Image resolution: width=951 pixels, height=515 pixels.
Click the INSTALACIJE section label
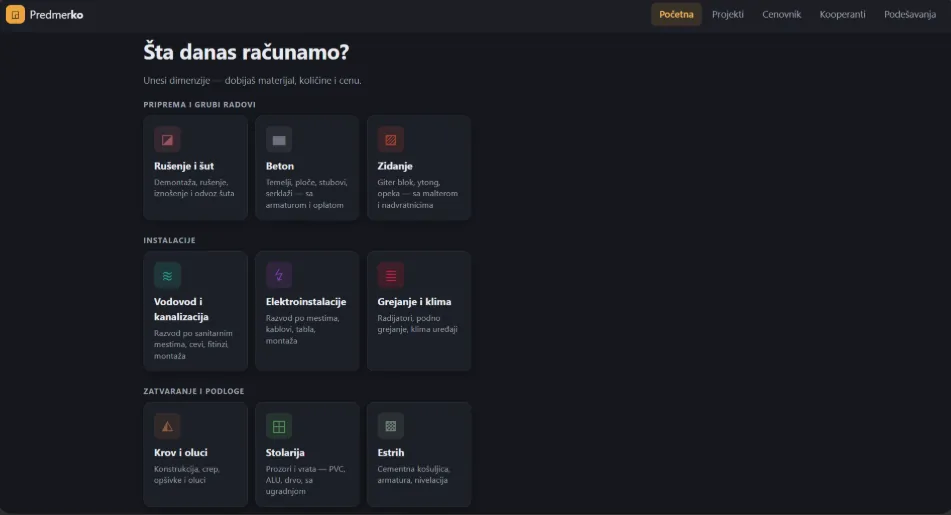[x=169, y=240]
